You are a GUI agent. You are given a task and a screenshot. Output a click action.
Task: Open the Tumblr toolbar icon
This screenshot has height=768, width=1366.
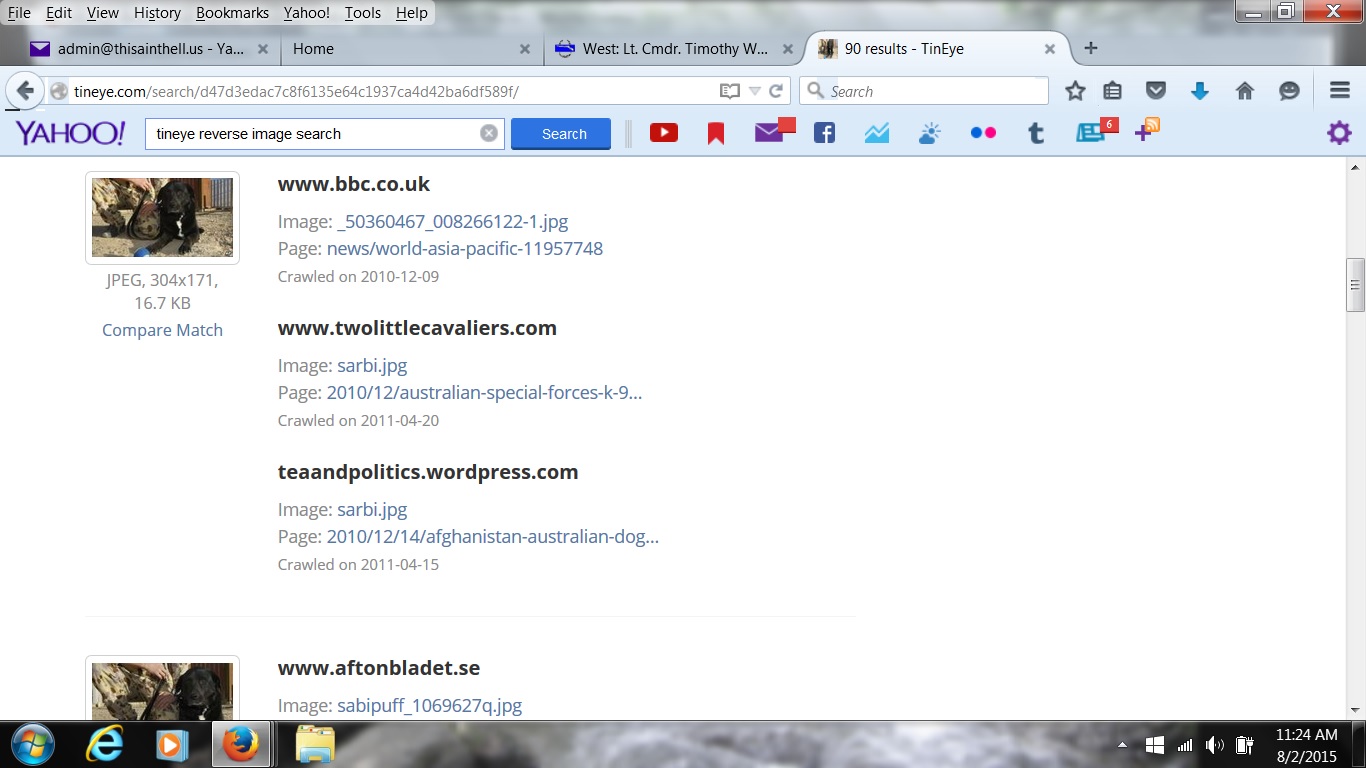coord(1036,133)
